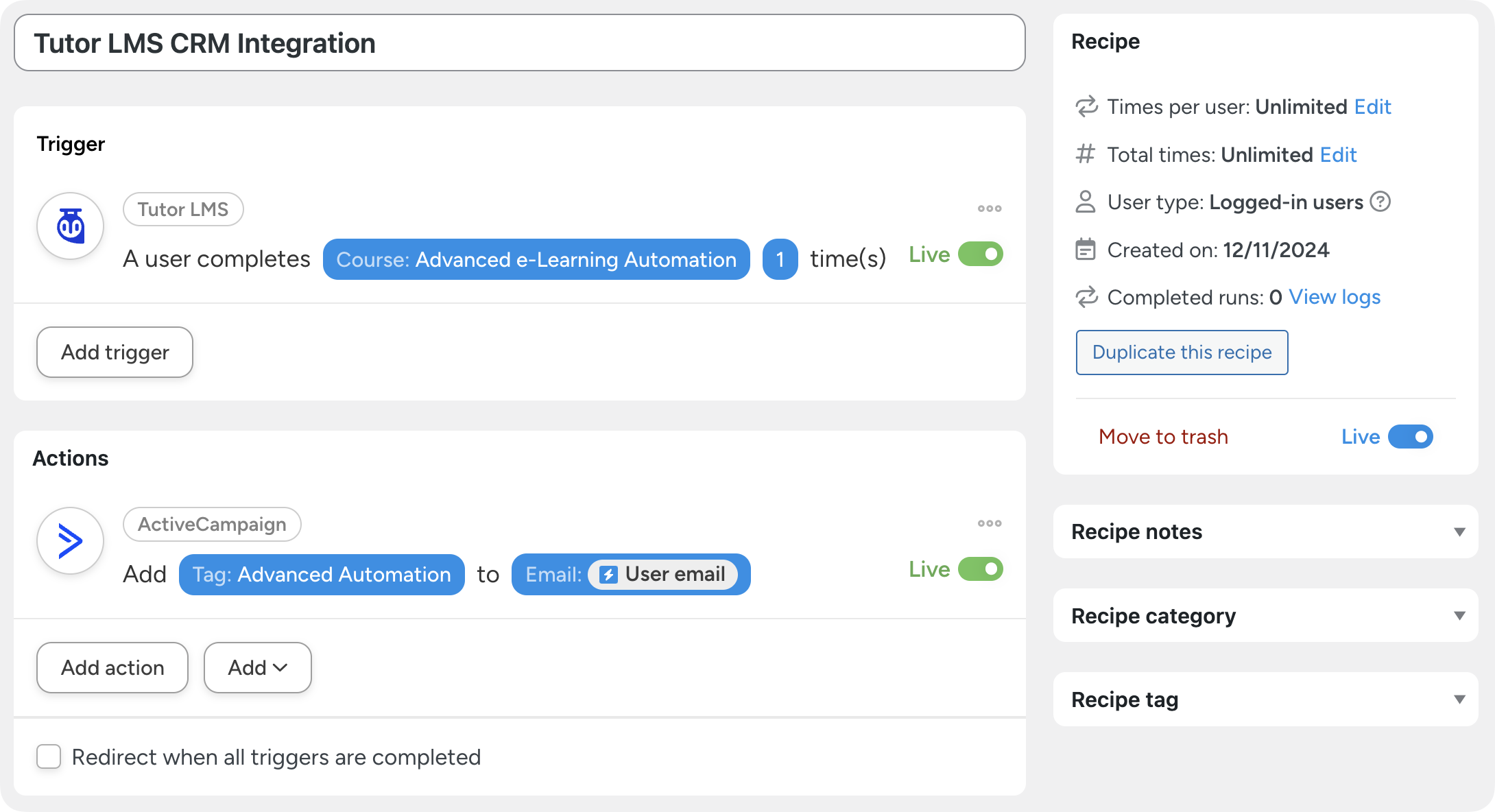The width and height of the screenshot is (1495, 812).
Task: Open the Add dropdown next to Add action
Action: pos(257,667)
